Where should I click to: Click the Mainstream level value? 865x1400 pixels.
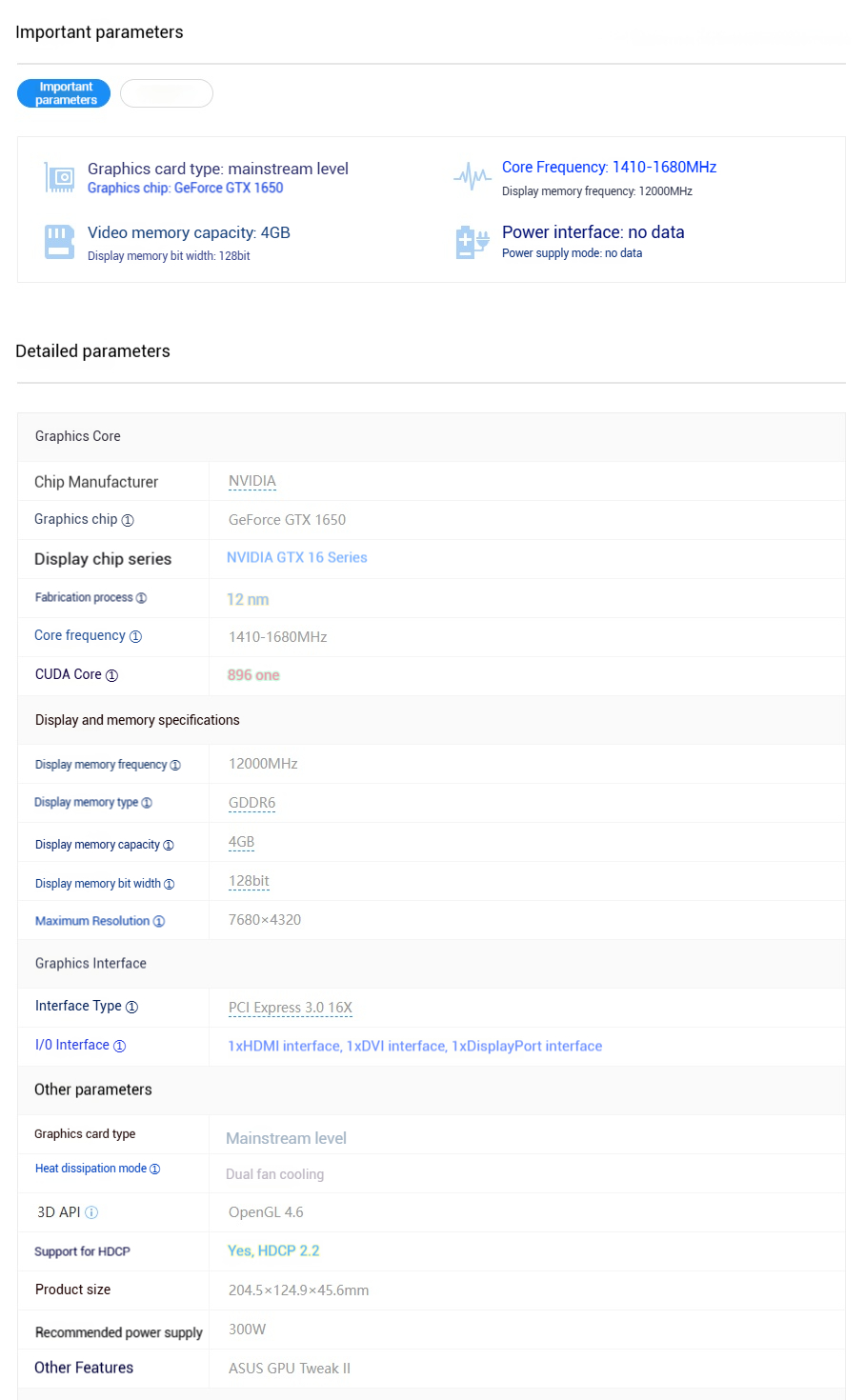(x=286, y=1138)
